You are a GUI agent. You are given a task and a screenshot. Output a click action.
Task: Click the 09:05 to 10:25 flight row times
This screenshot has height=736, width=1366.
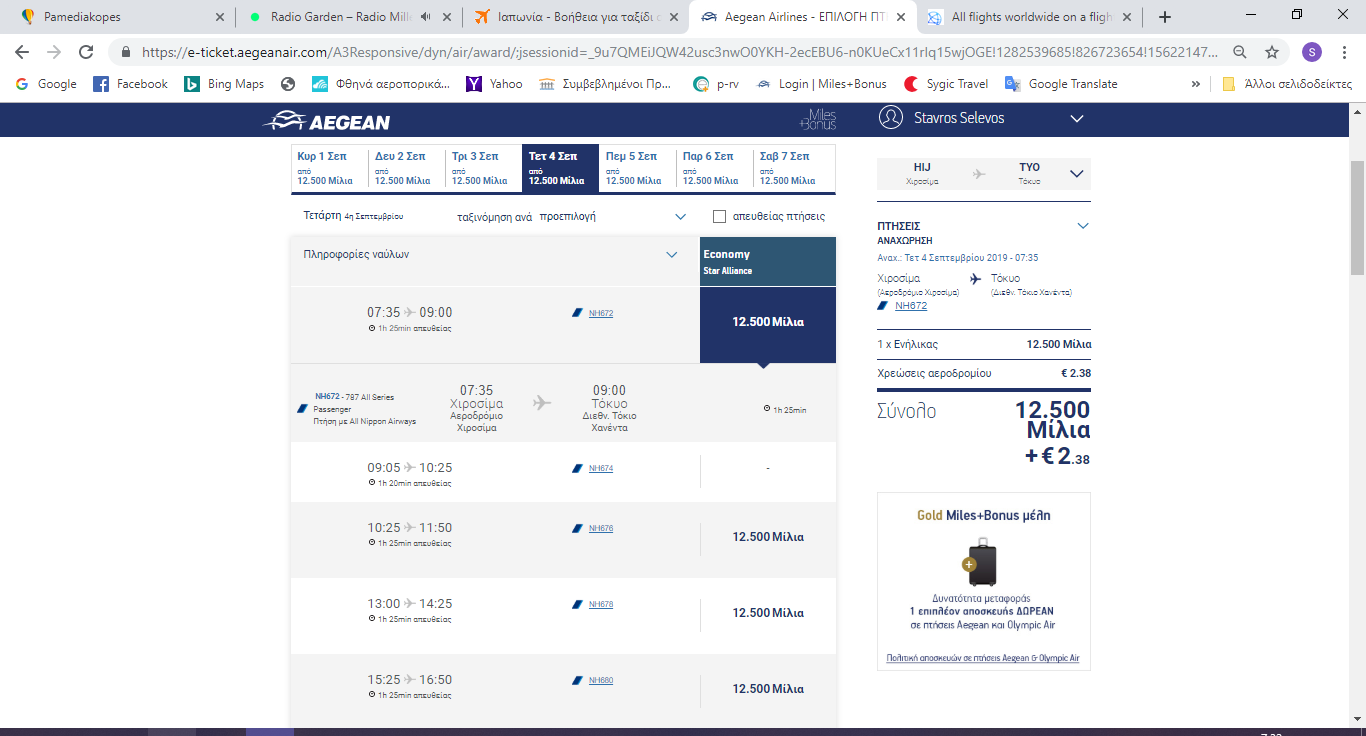tap(410, 467)
